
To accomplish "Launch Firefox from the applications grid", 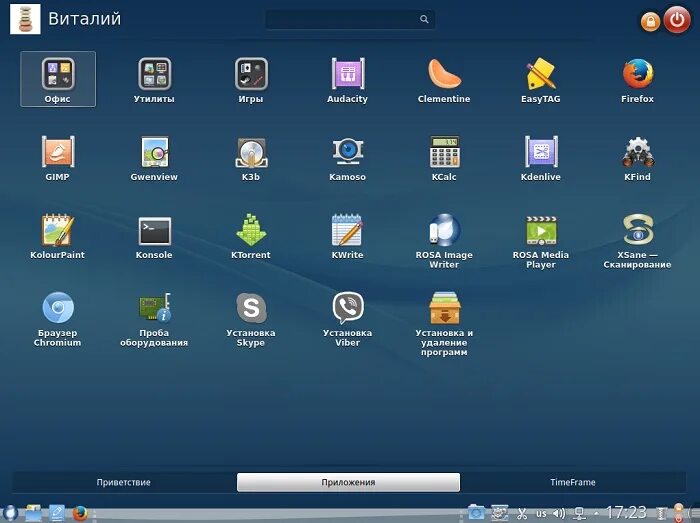I will point(638,79).
